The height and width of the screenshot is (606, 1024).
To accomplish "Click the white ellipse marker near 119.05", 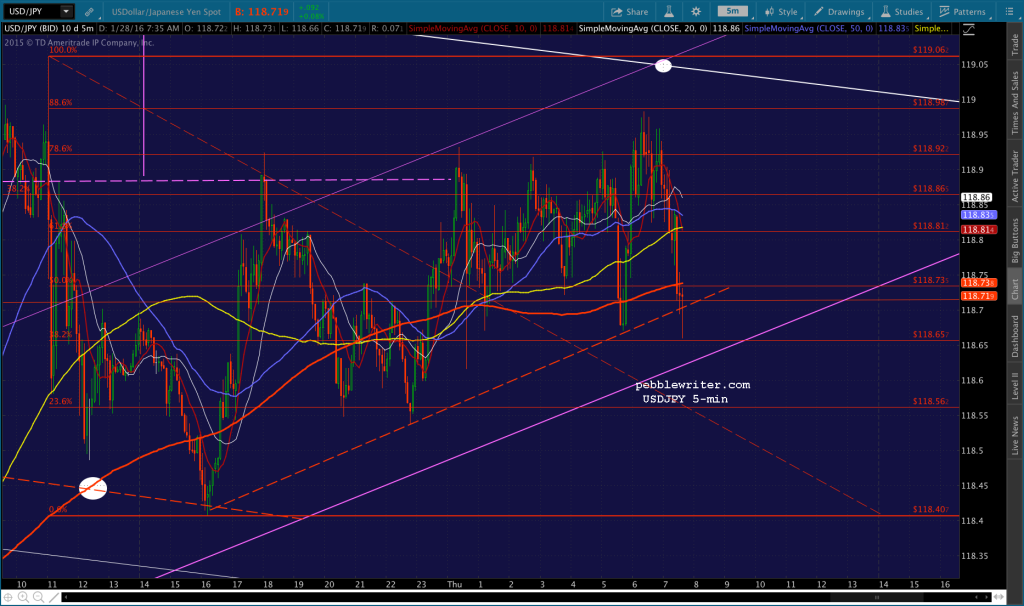I will [663, 65].
